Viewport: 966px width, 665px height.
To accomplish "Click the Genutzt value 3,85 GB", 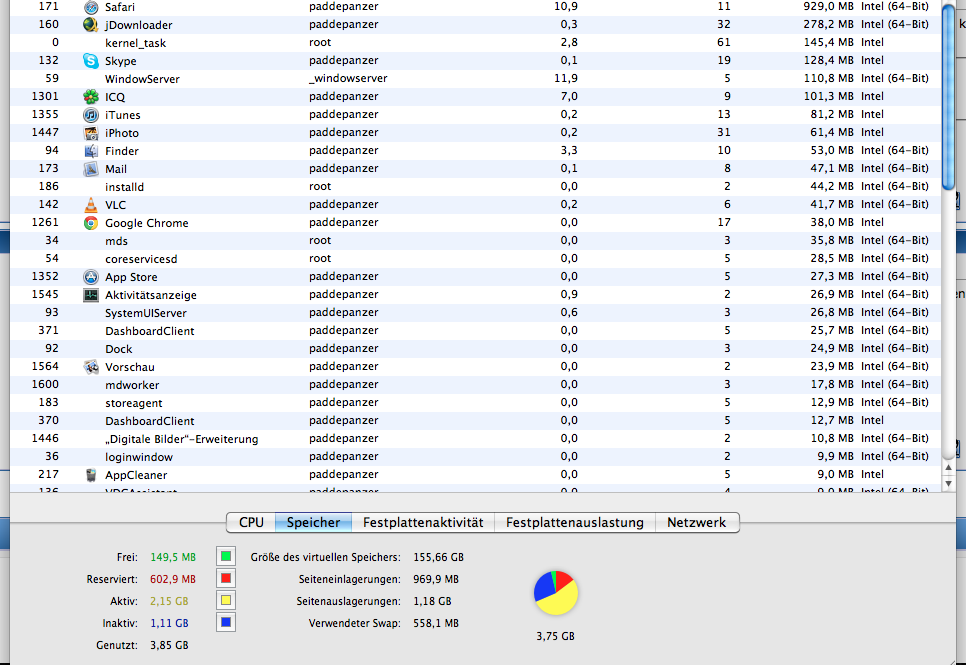I will [169, 645].
